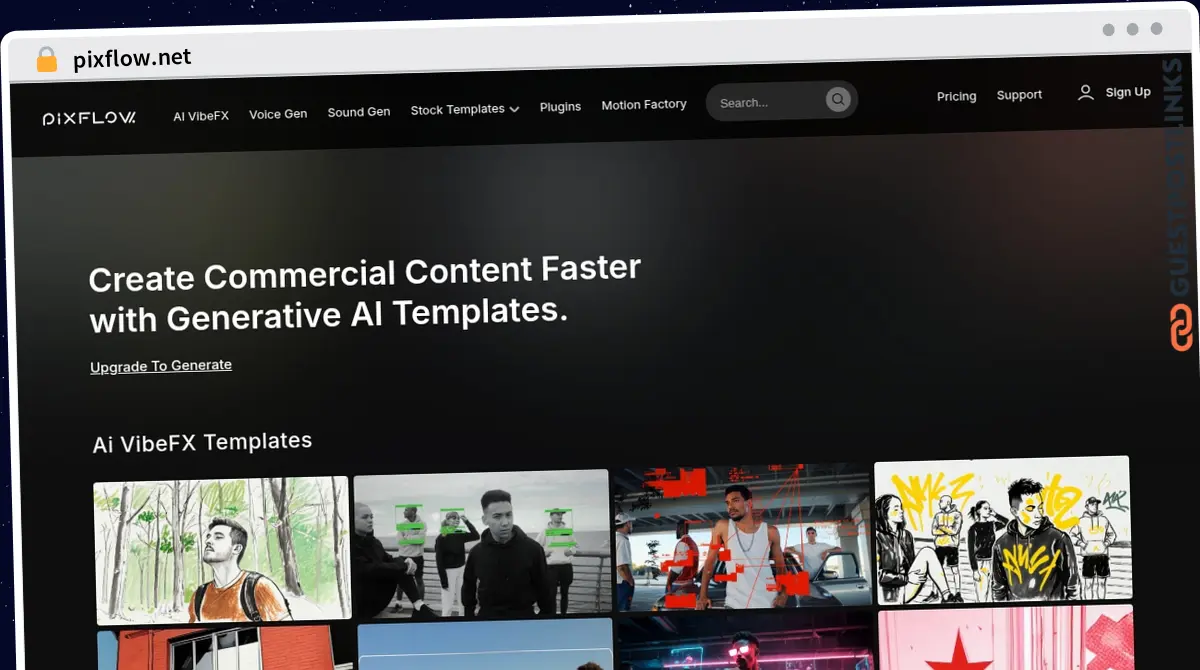The height and width of the screenshot is (670, 1200).
Task: Open the Support link
Action: click(1019, 95)
